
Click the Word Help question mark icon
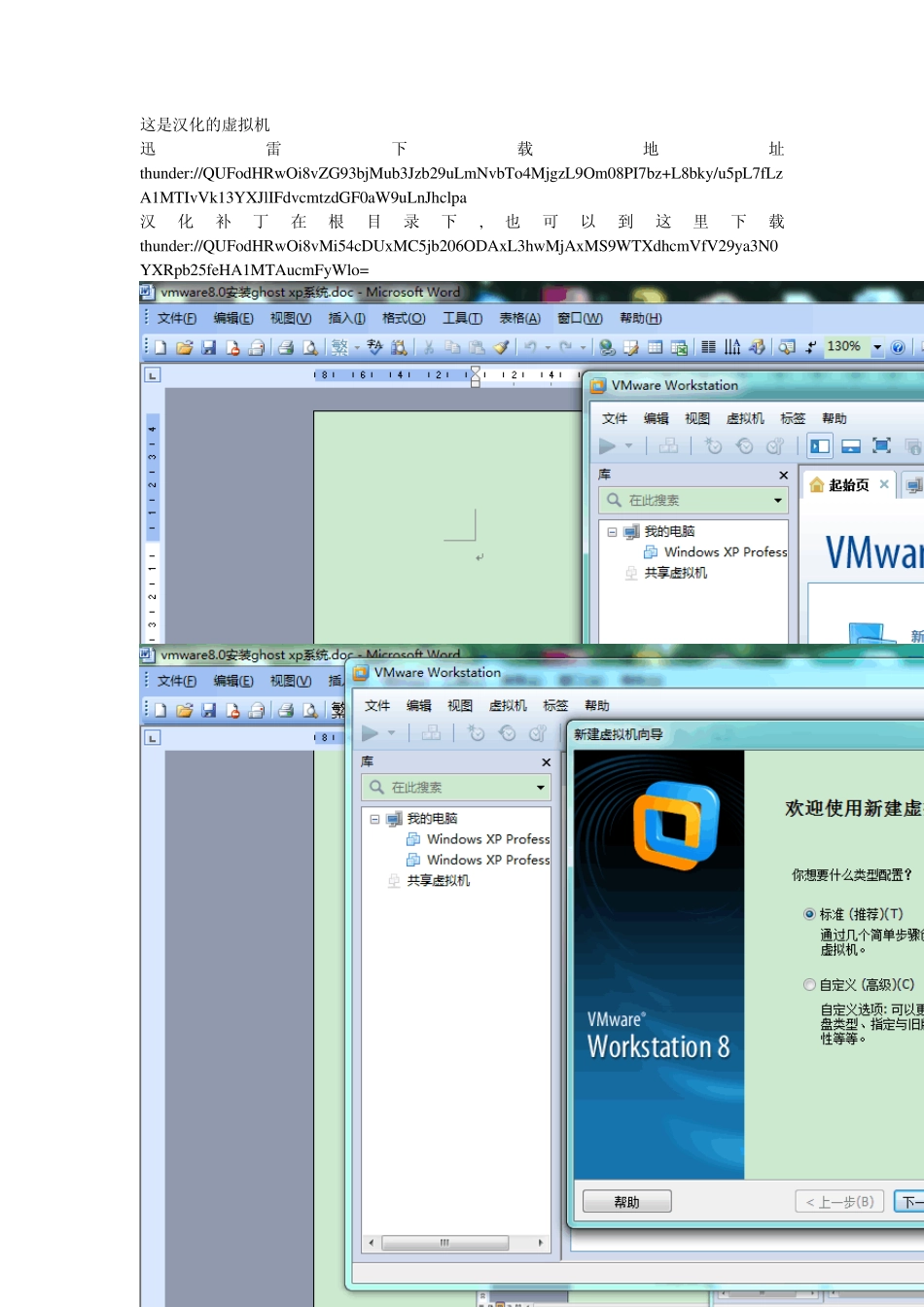(x=898, y=347)
